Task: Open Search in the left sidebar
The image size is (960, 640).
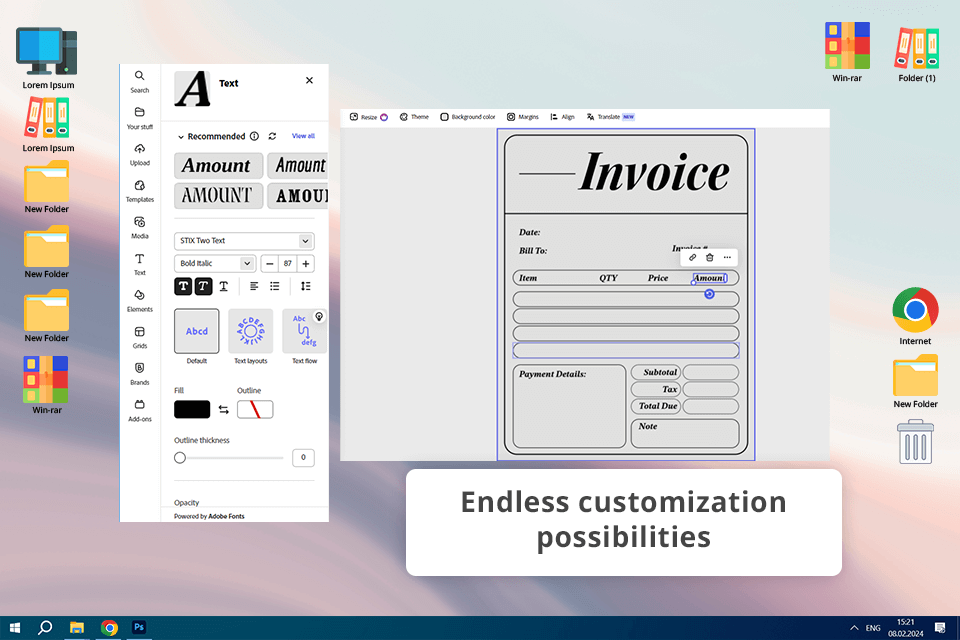Action: (x=140, y=81)
